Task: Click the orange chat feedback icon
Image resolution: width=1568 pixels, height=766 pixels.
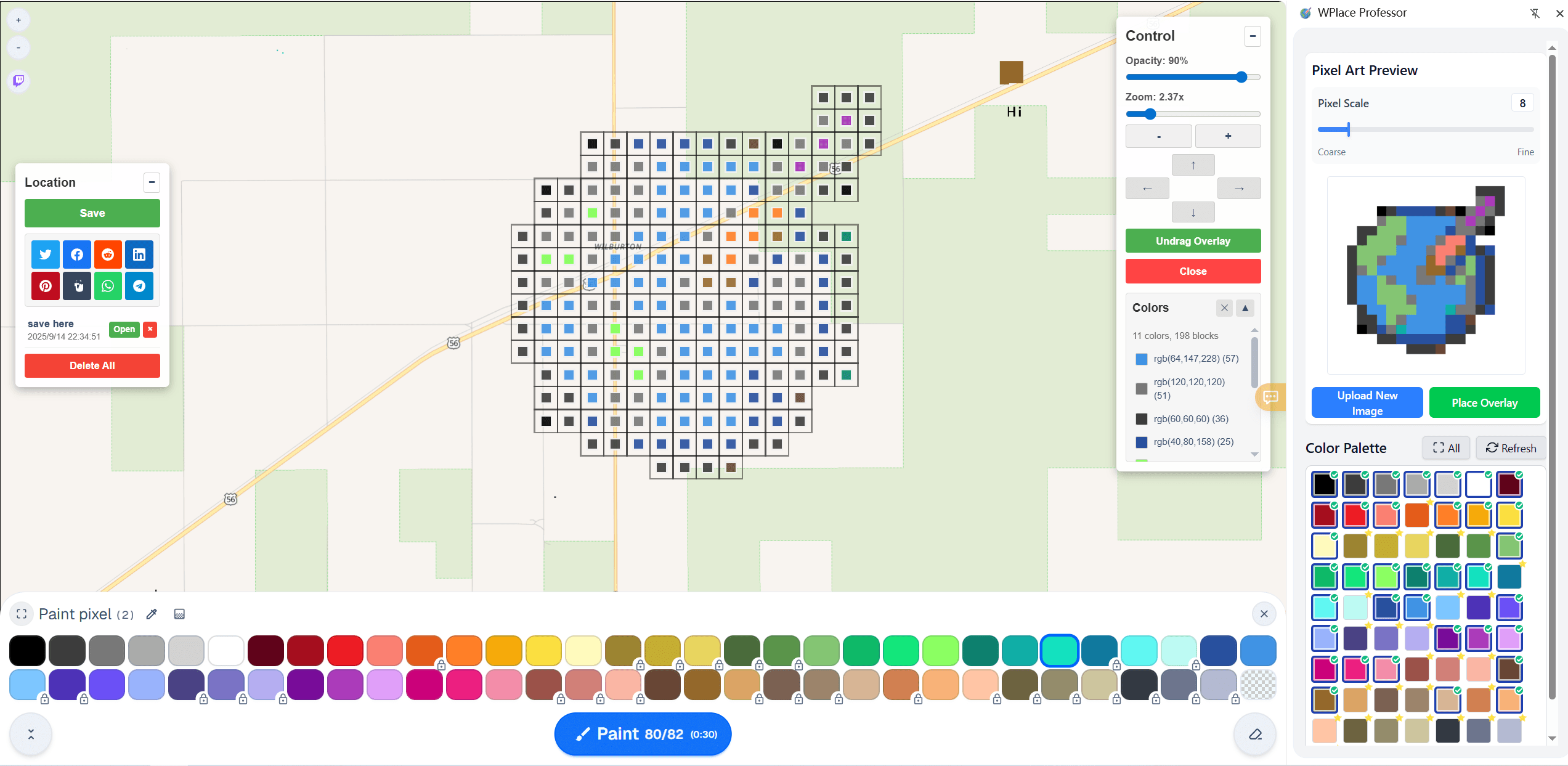Action: coord(1270,397)
